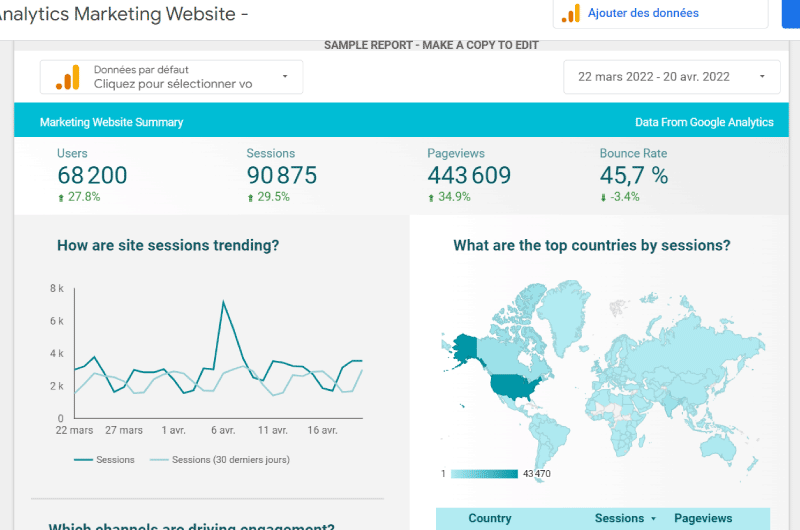The image size is (800, 530).
Task: Click the Google Analytics icon in data selector
Action: [68, 77]
